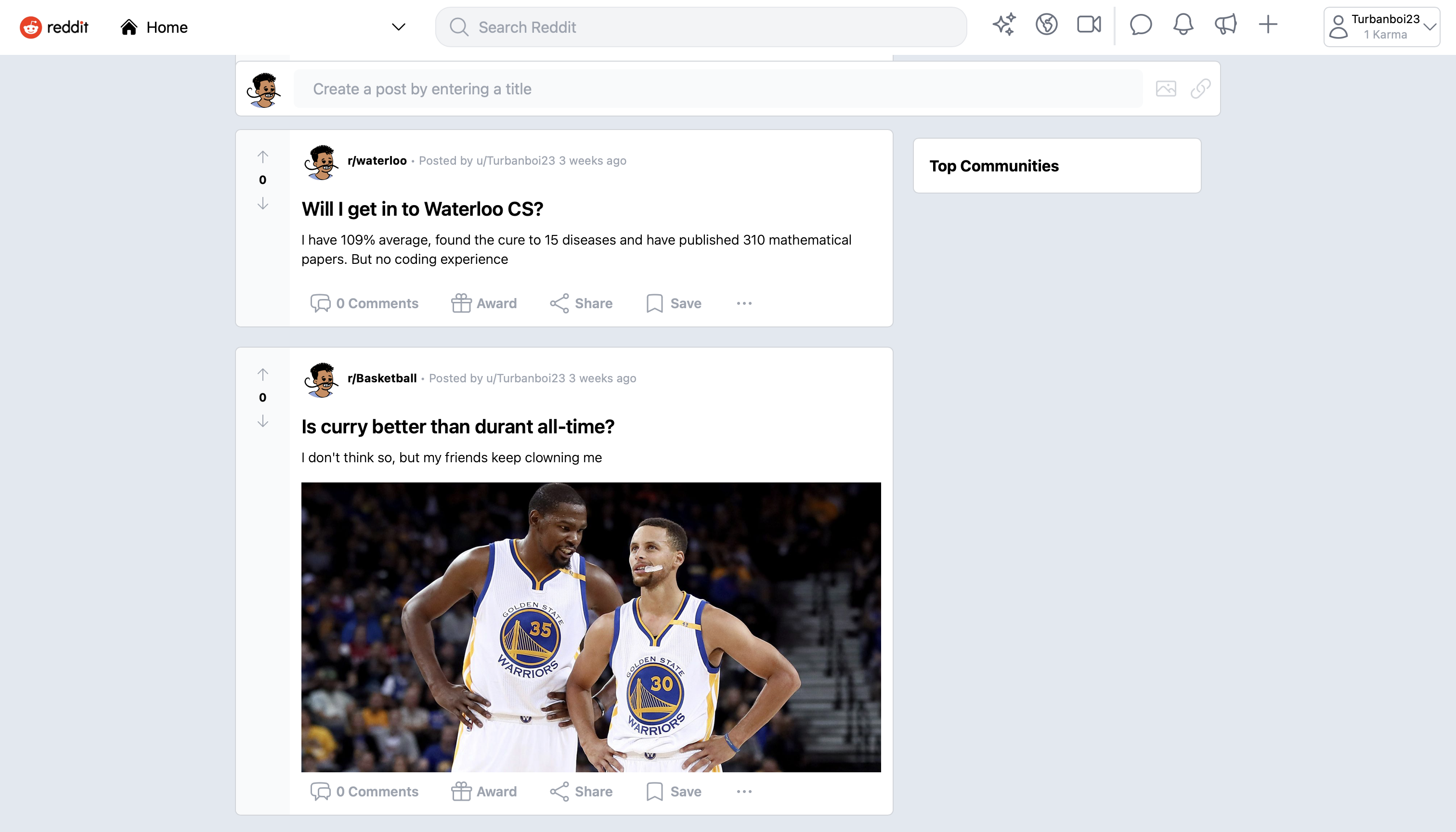Open the chat bubble icon

pos(1141,25)
